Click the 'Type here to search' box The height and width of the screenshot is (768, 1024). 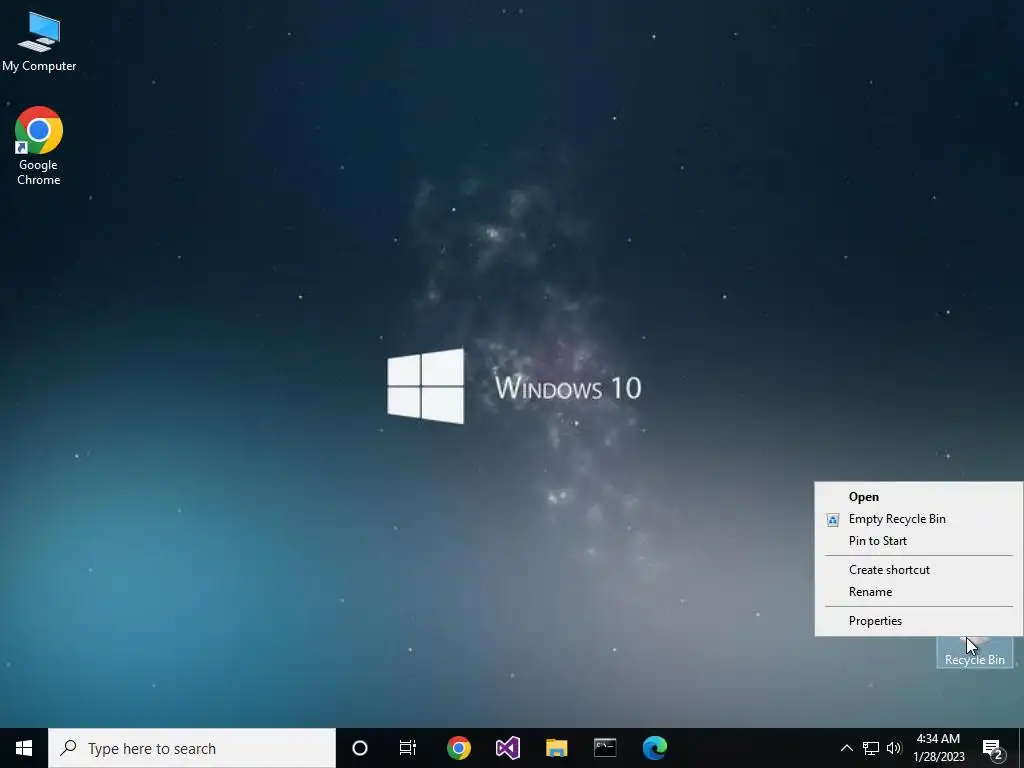pyautogui.click(x=192, y=748)
